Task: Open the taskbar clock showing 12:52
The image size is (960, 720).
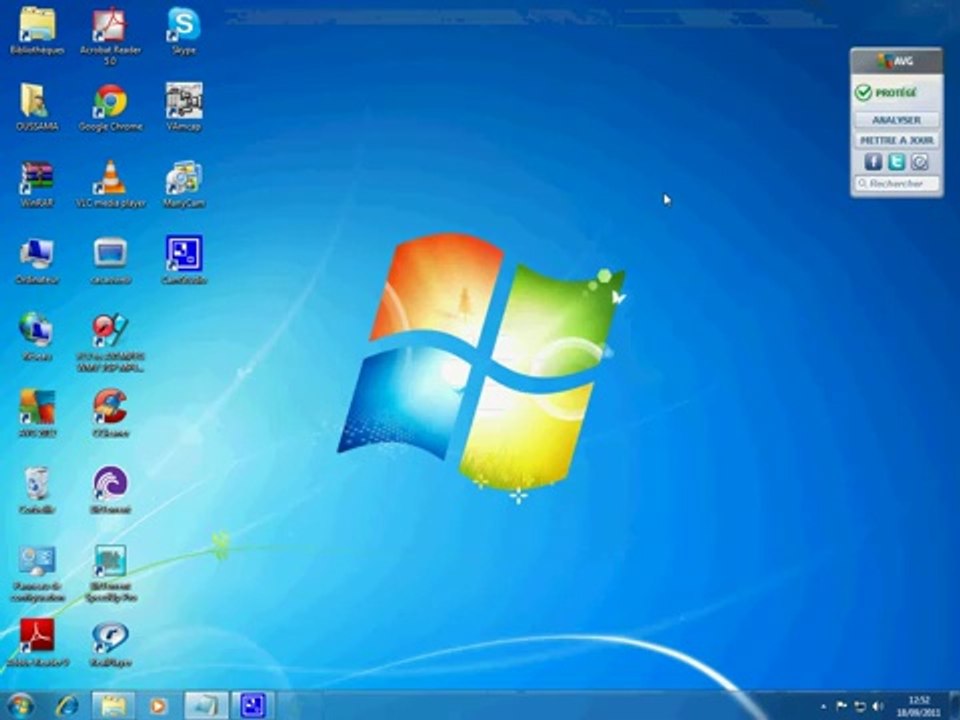Action: [918, 706]
